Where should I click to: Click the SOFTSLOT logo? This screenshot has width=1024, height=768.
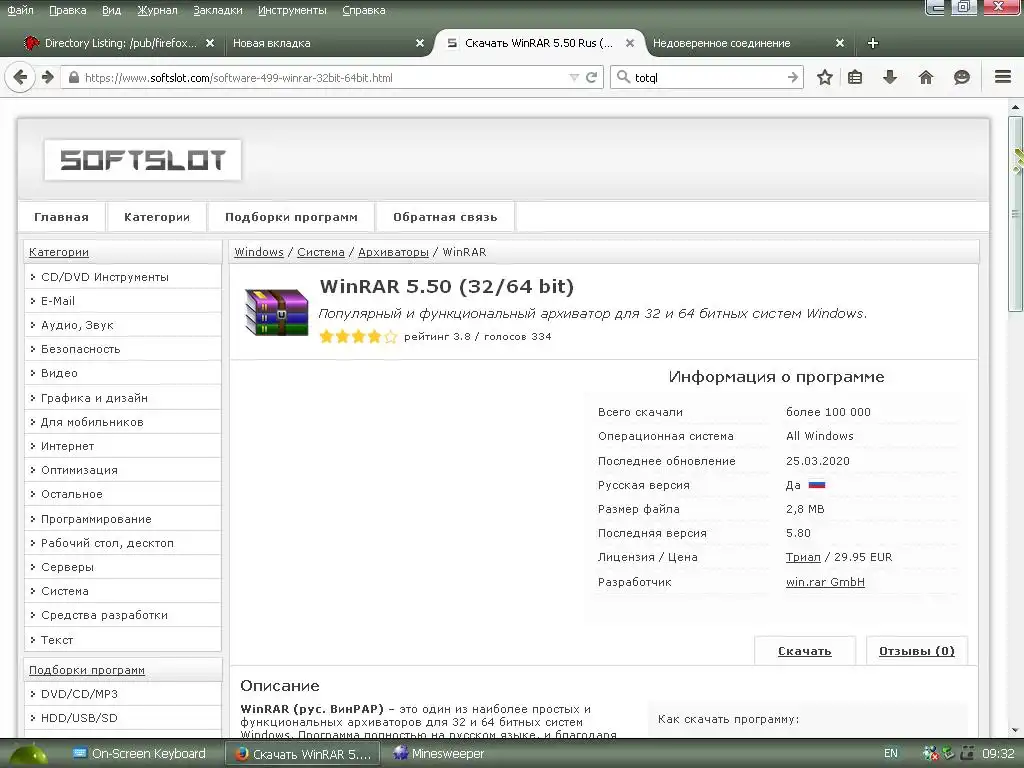point(142,160)
